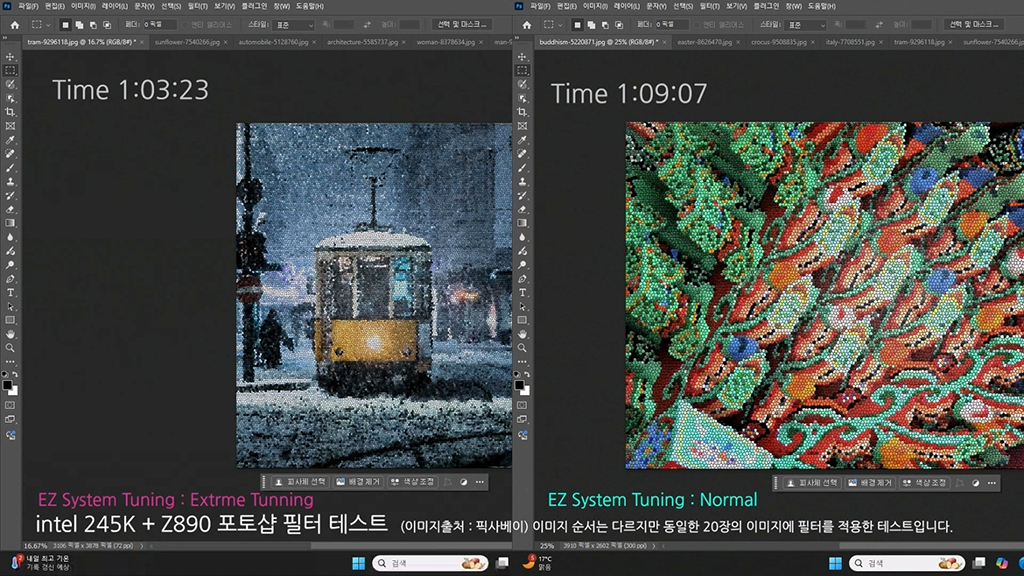
Task: Open the Style dropdown in left options bar
Action: coord(294,25)
